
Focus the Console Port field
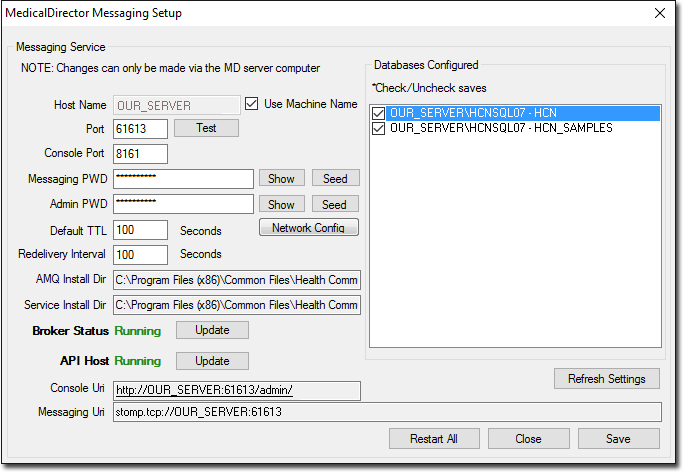(140, 154)
